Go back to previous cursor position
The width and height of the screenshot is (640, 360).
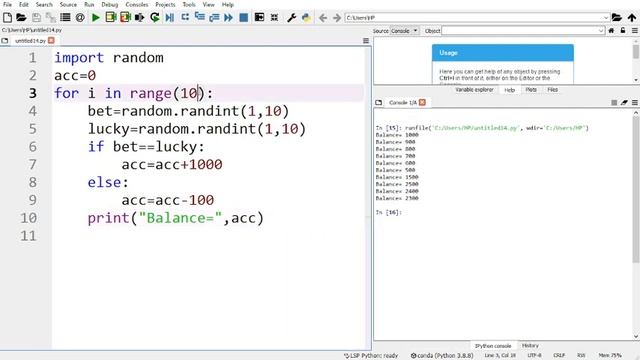323,18
